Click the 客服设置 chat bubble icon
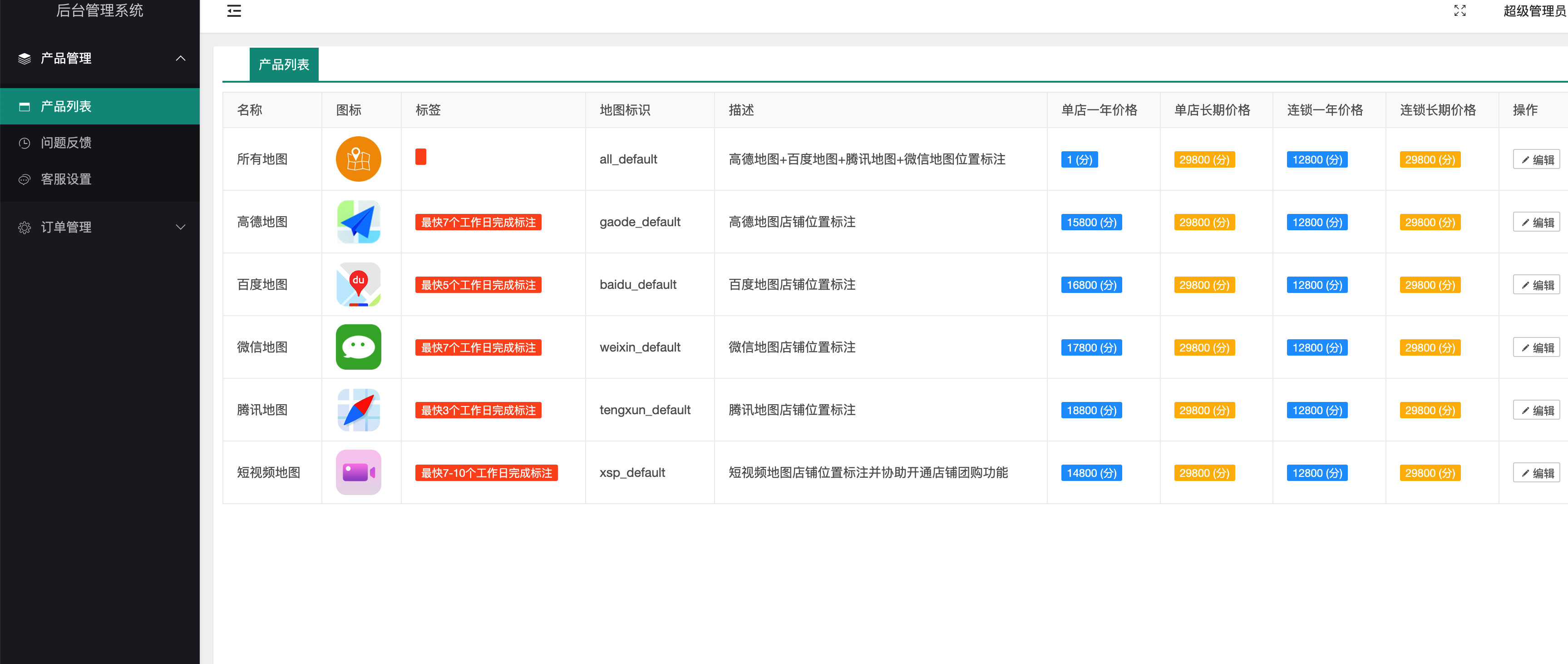Screen dimensions: 1568x664 click(25, 179)
